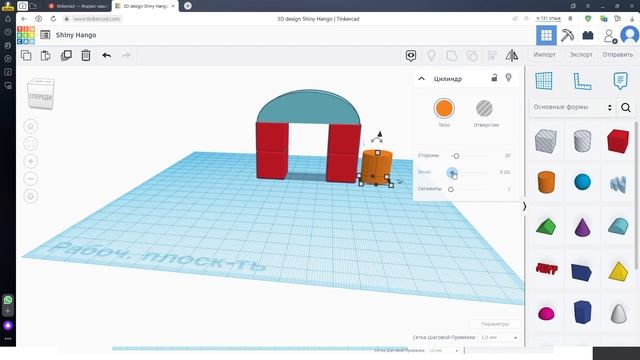Set the cylinder to solid orange Тело
The image size is (640, 360).
[444, 109]
